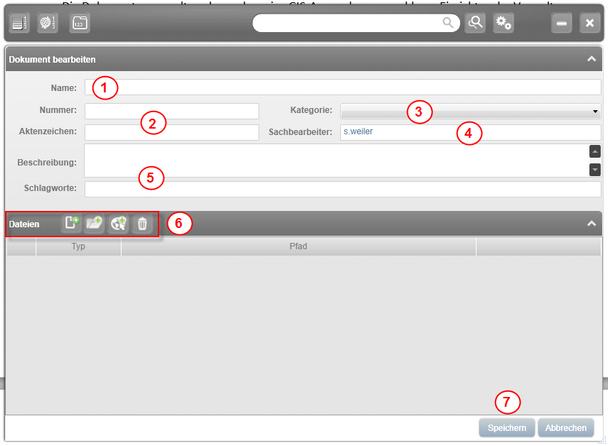This screenshot has width=608, height=446.
Task: Open the Kategorie dropdown
Action: [470, 111]
